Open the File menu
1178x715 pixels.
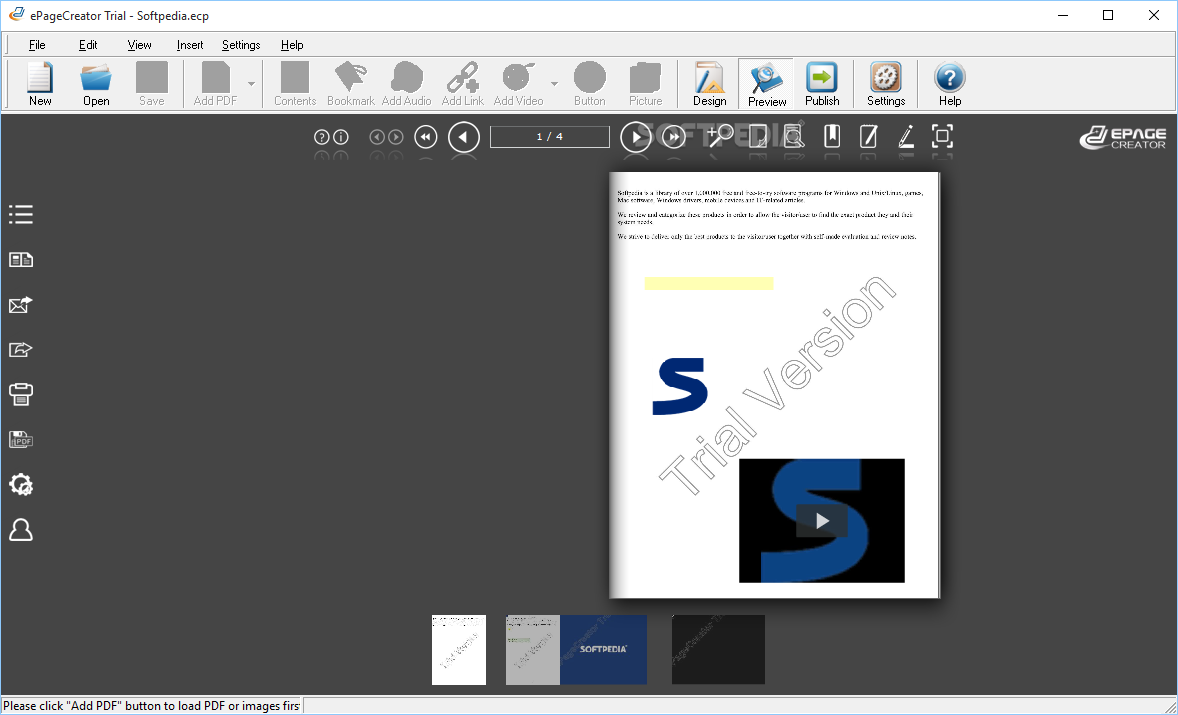pos(37,45)
